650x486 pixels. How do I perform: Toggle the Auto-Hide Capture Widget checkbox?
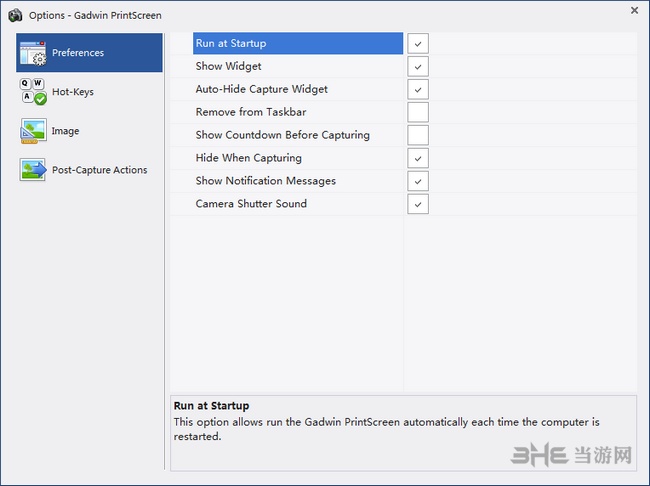(x=417, y=89)
